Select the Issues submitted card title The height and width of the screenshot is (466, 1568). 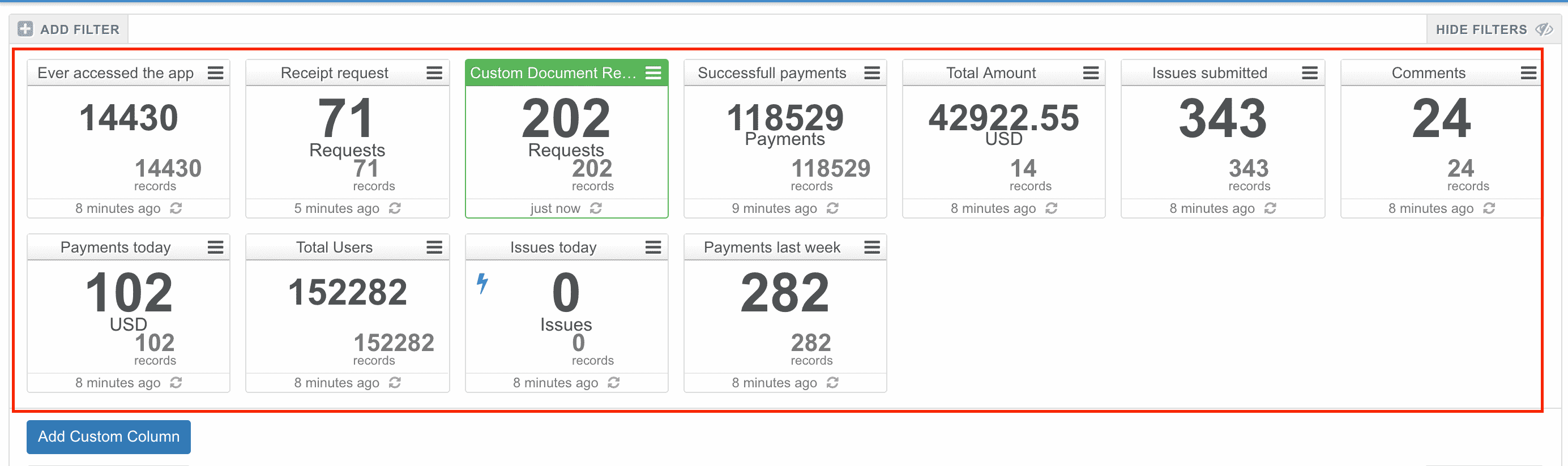click(x=1210, y=73)
